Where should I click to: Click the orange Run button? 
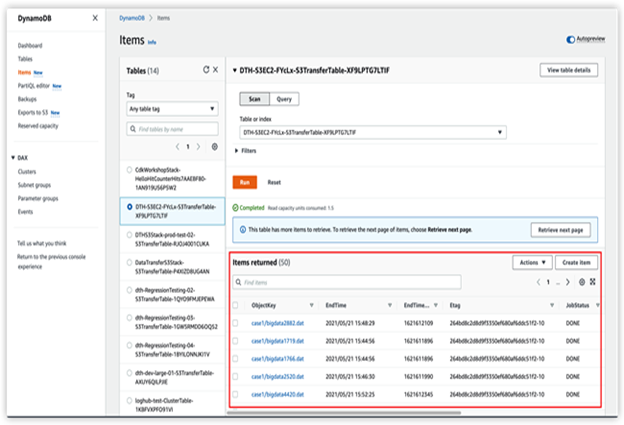245,182
